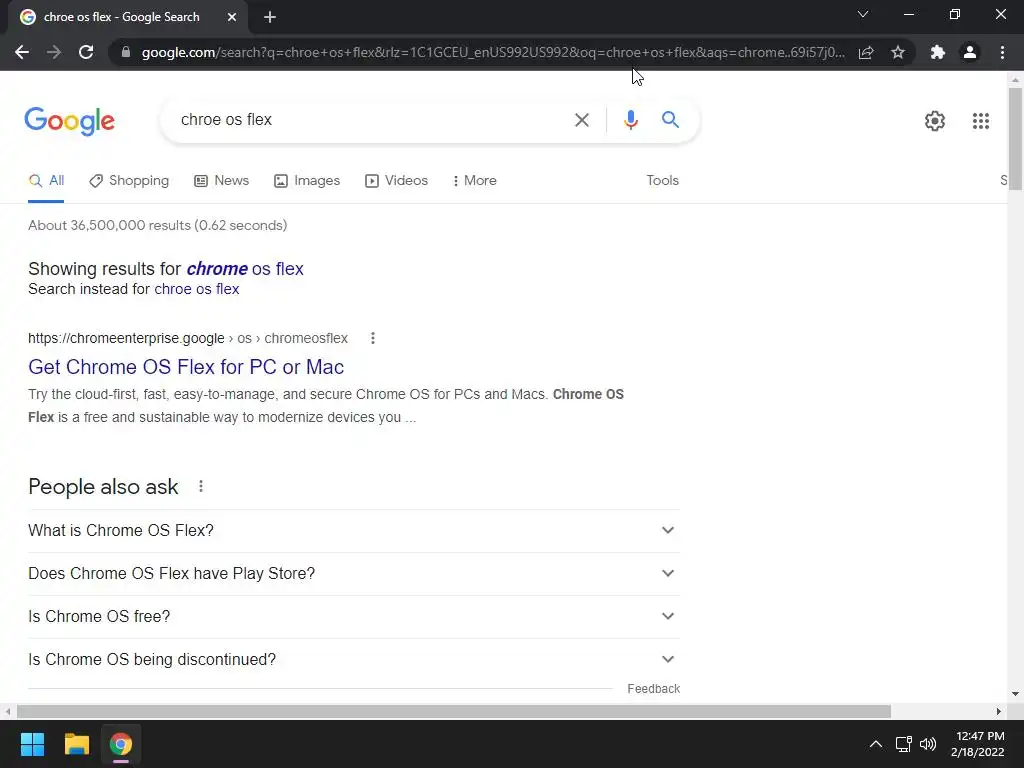The height and width of the screenshot is (768, 1024).
Task: Open the Chrome profile avatar
Action: pyautogui.click(x=970, y=52)
